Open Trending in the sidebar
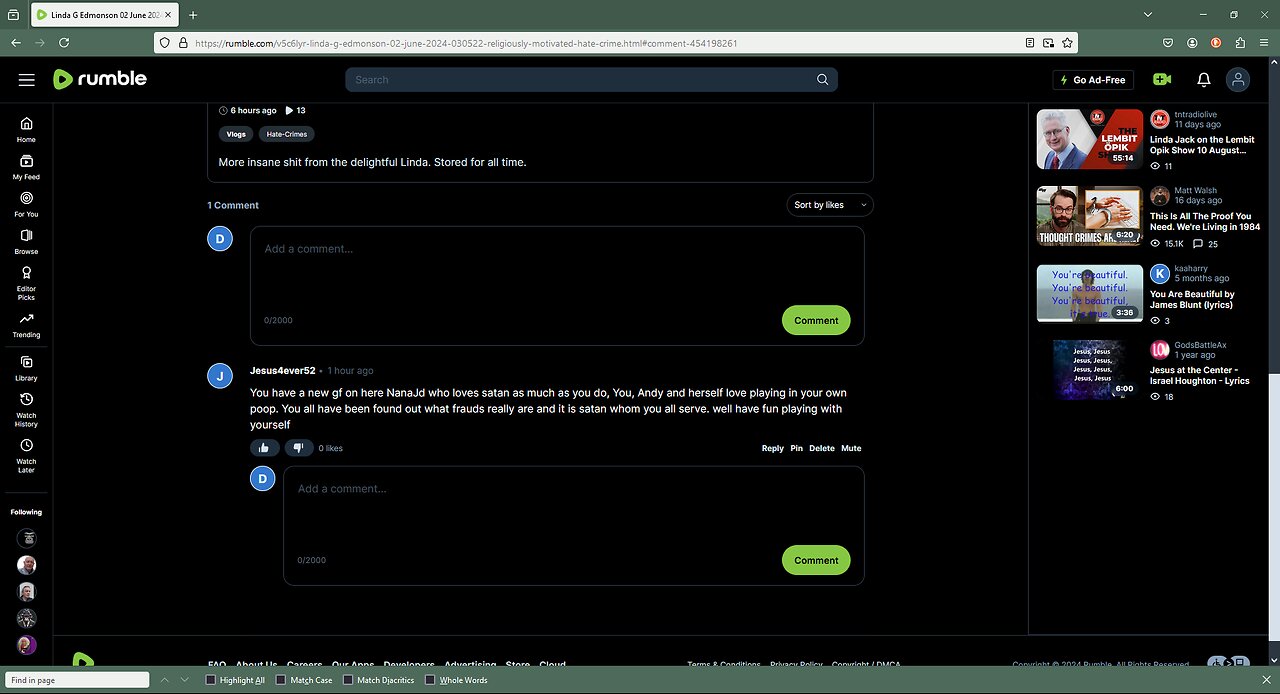The width and height of the screenshot is (1280, 694). tap(26, 324)
